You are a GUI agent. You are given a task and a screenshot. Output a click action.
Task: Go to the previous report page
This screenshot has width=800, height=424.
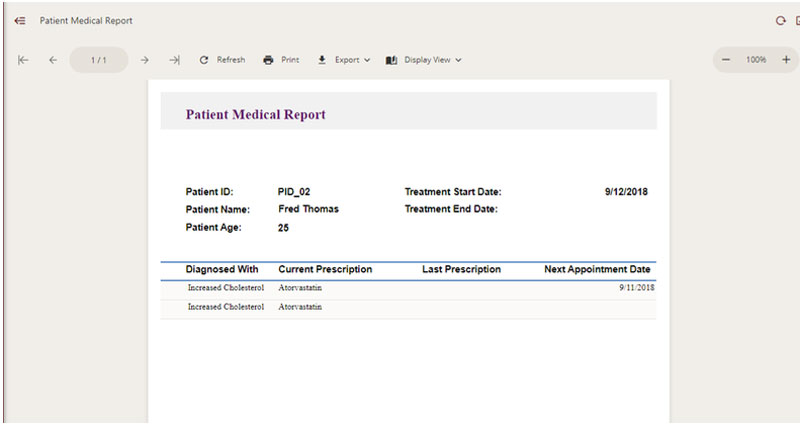click(x=53, y=60)
